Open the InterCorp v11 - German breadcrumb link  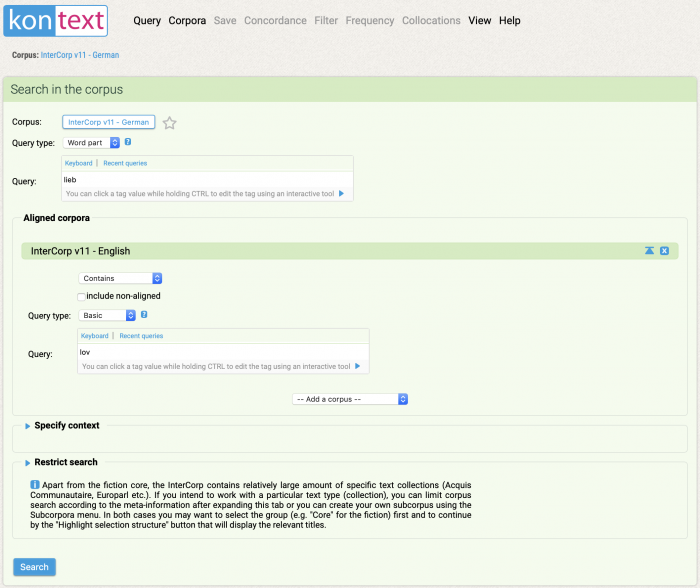(80, 55)
